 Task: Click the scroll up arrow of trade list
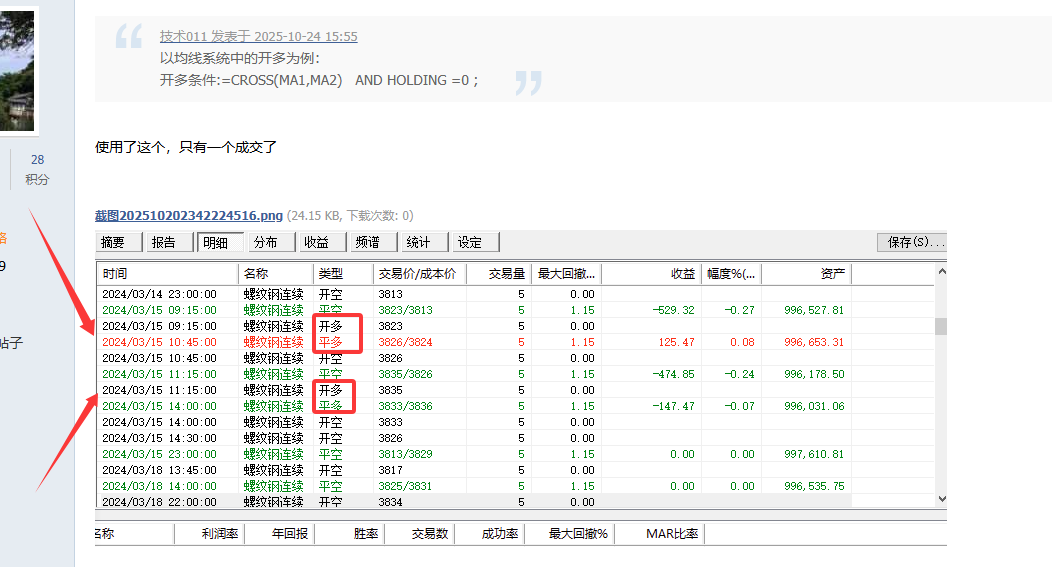coord(941,272)
